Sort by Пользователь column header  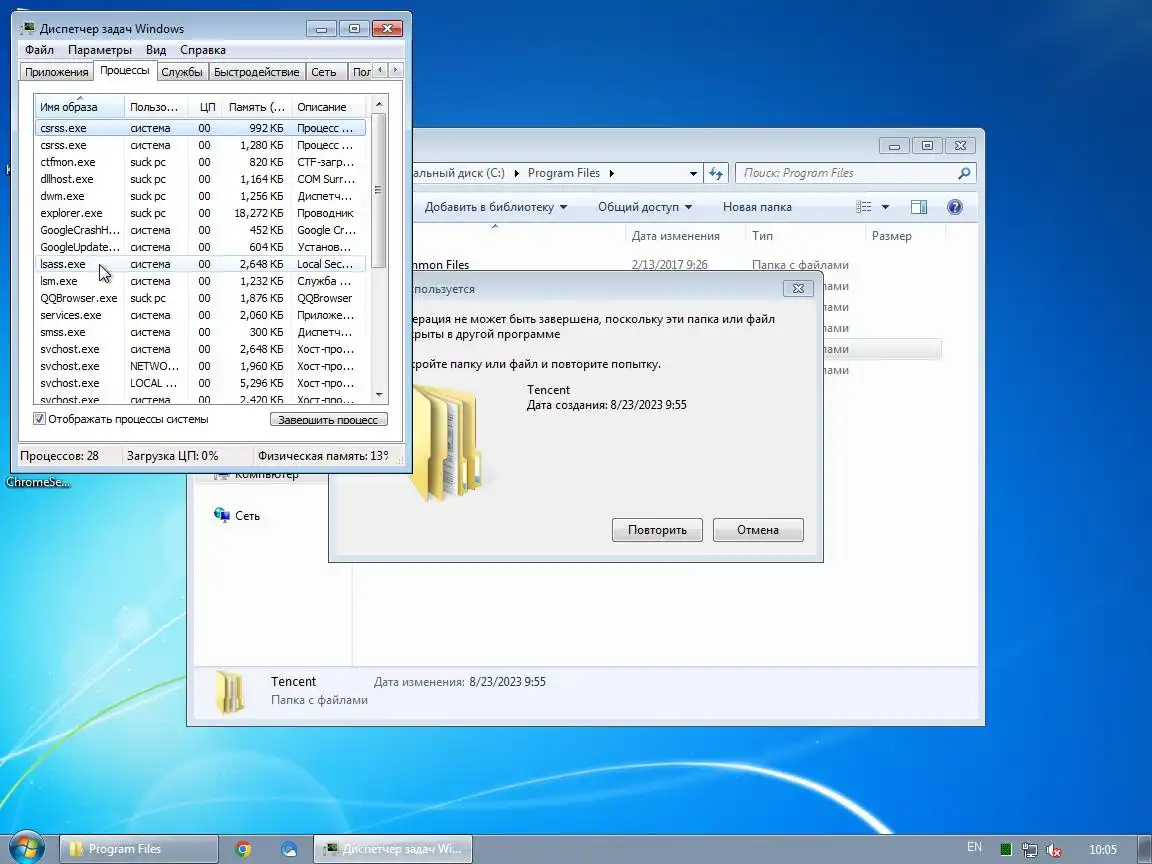[x=156, y=107]
